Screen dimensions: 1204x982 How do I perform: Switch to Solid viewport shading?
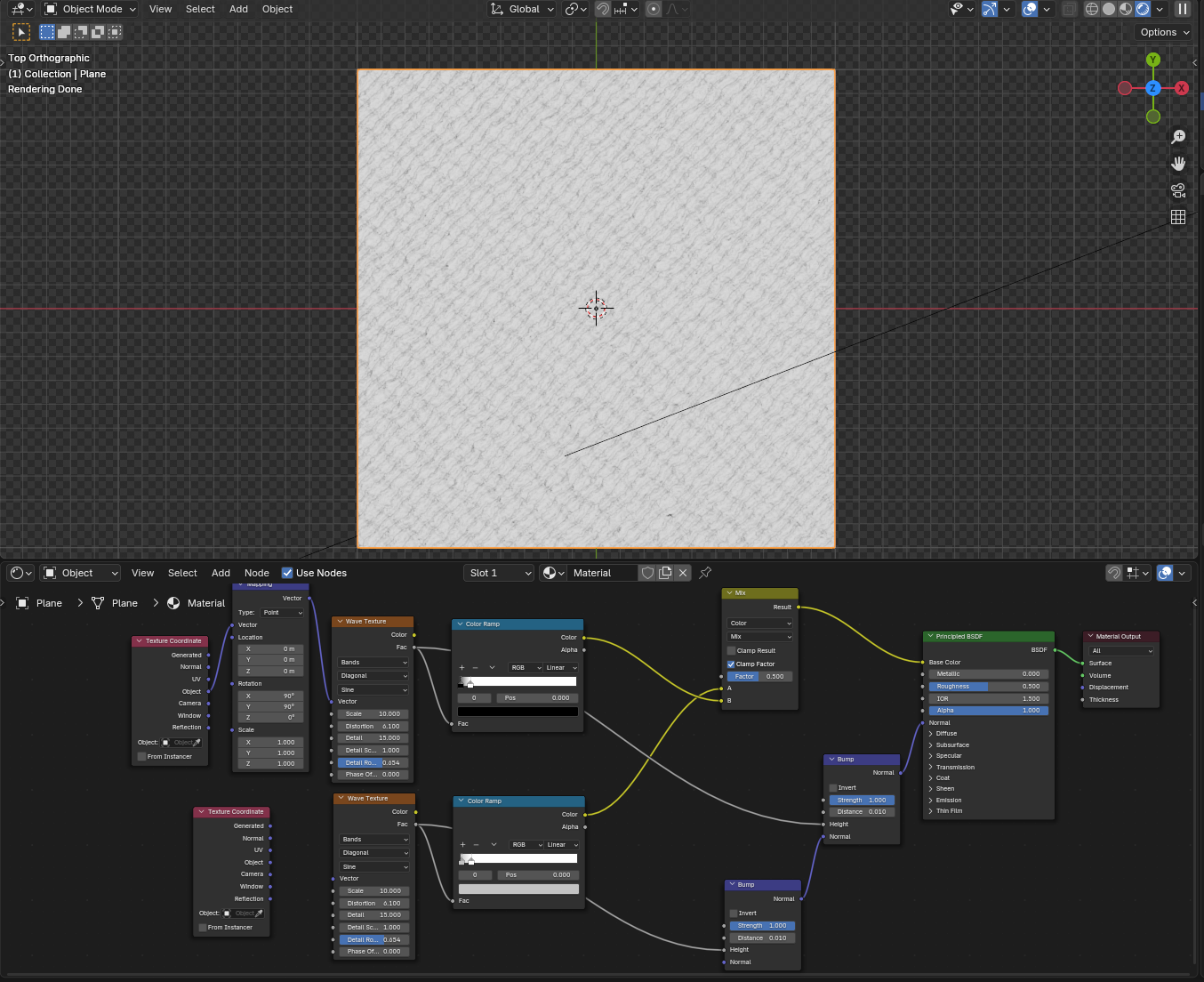coord(1109,9)
